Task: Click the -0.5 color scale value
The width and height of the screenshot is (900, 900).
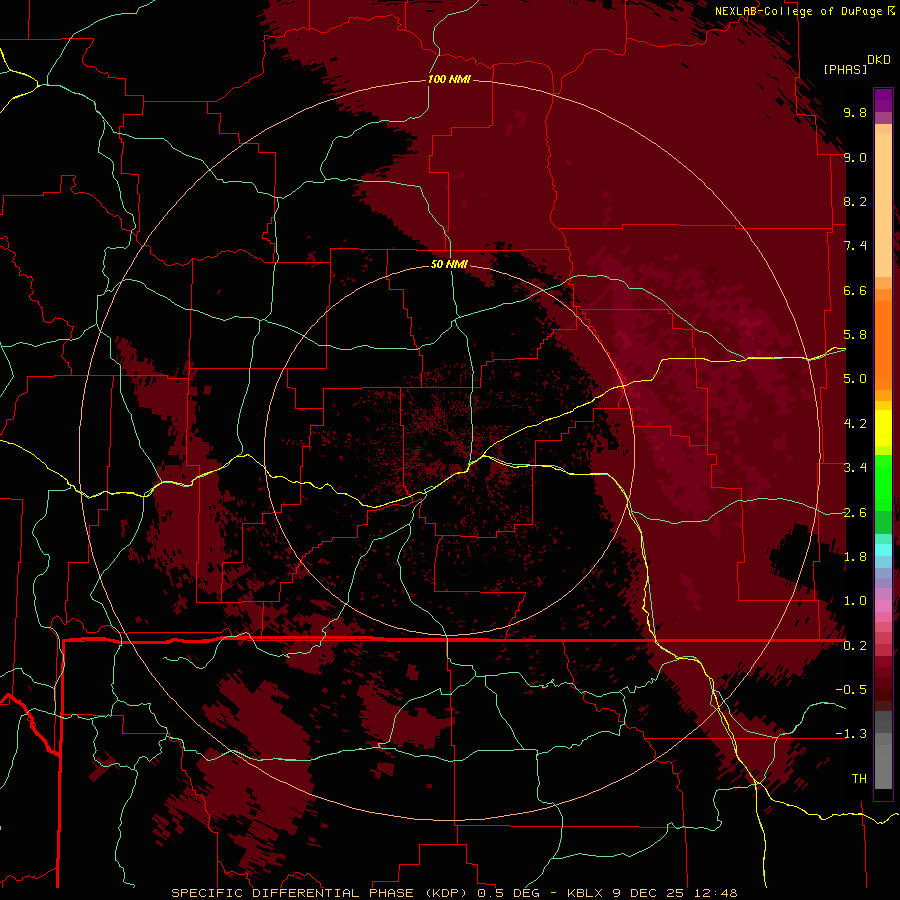Action: pyautogui.click(x=851, y=690)
